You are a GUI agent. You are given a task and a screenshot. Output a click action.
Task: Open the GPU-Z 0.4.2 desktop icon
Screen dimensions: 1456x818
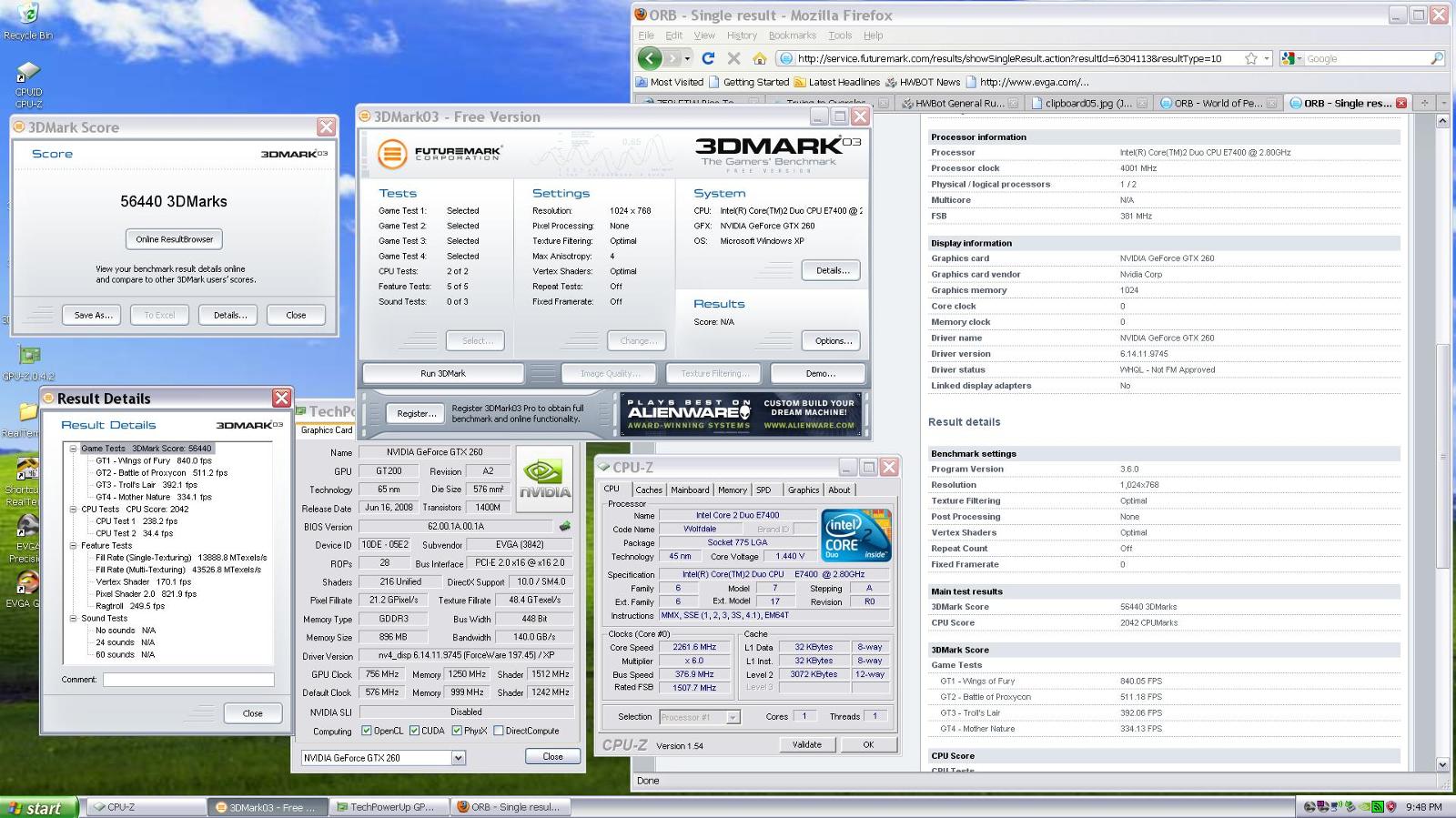28,363
